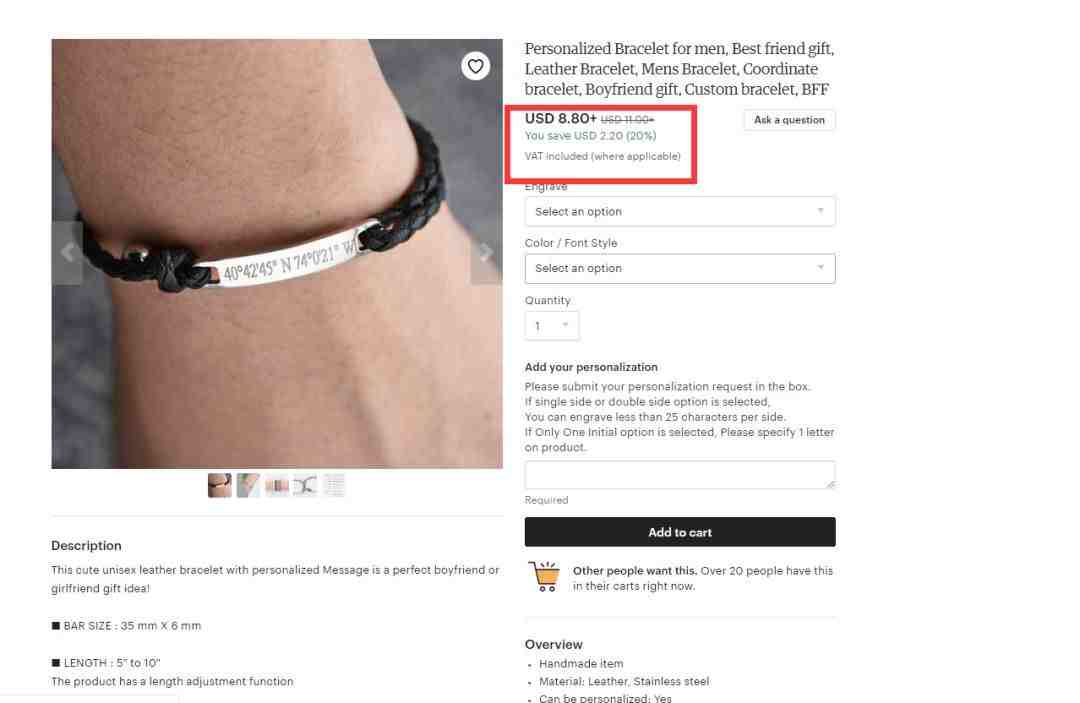This screenshot has height=703, width=1080.
Task: Click the USD 8.80+ price text
Action: coord(561,118)
